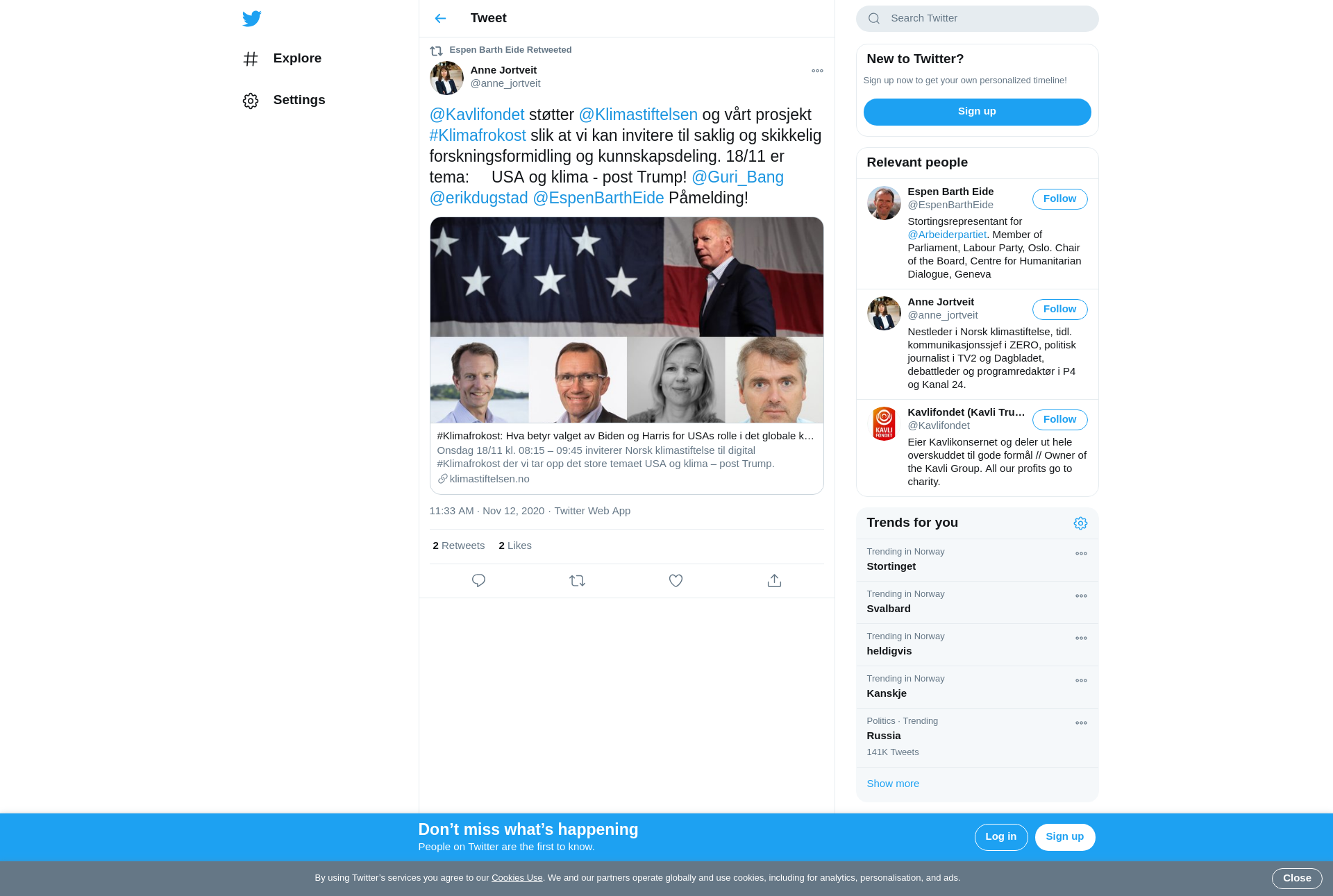Follow Anne Jortveit in Relevant people
This screenshot has height=896, width=1333.
coord(1059,310)
